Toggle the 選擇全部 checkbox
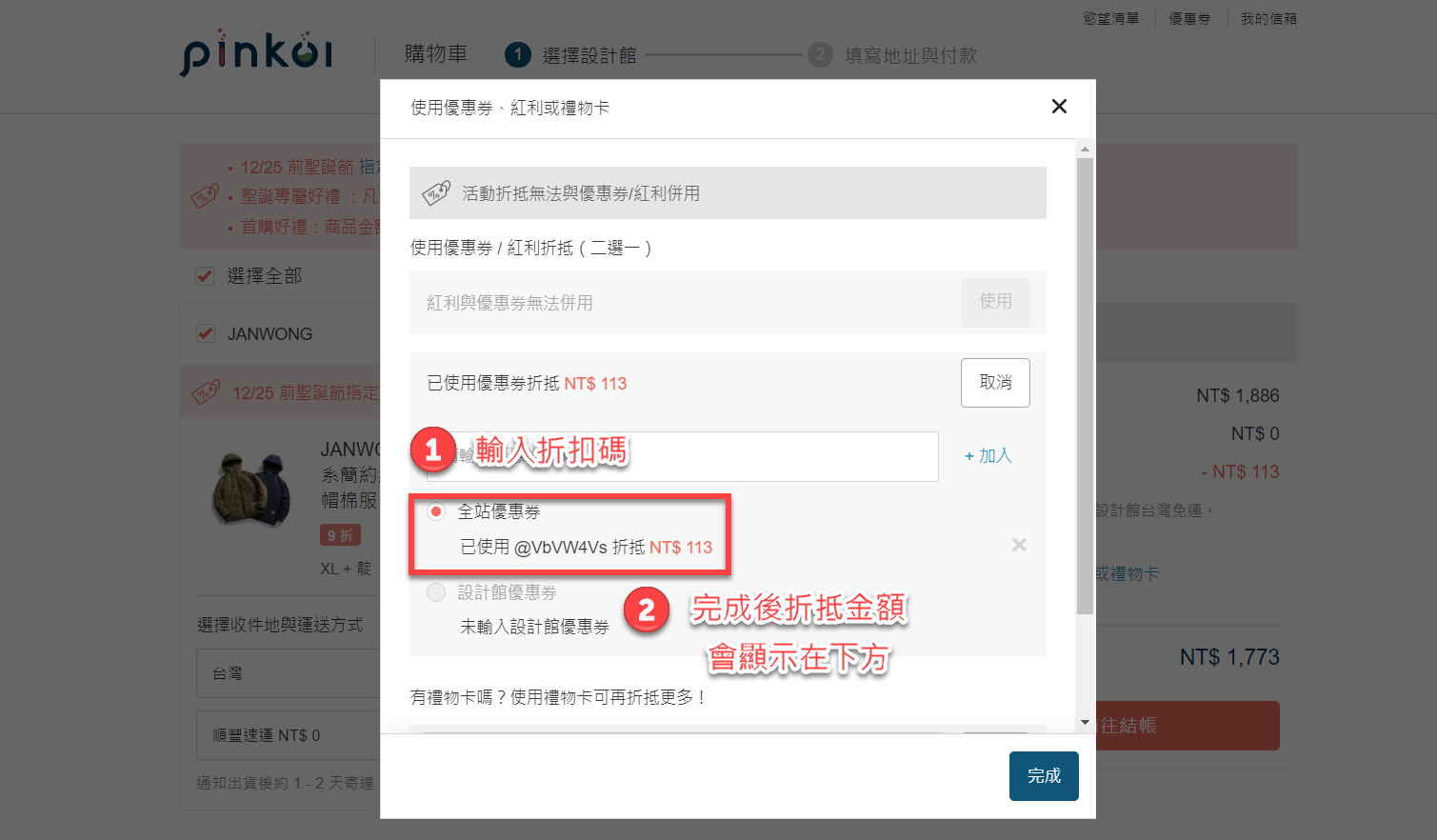The height and width of the screenshot is (840, 1437). 205,276
